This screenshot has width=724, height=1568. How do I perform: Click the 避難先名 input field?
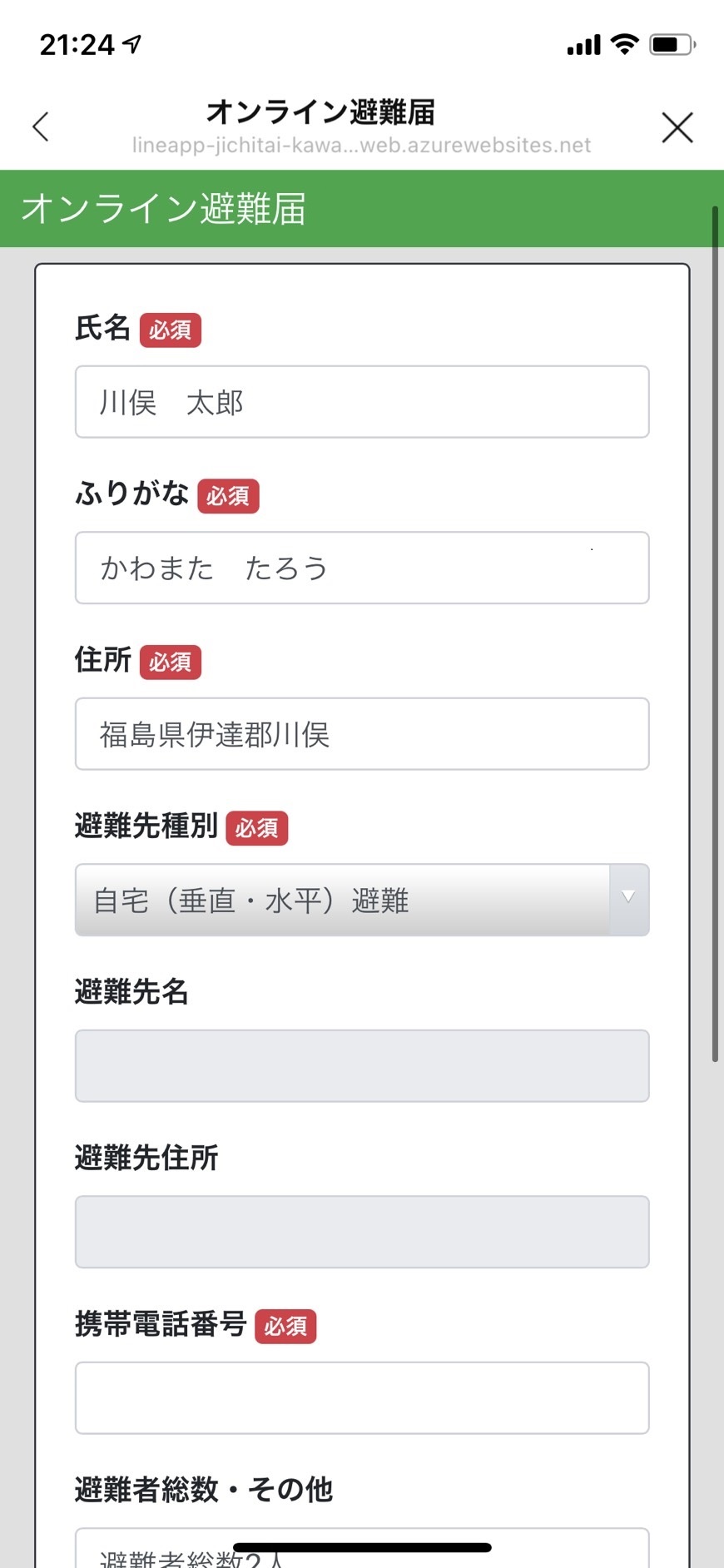click(x=362, y=1066)
